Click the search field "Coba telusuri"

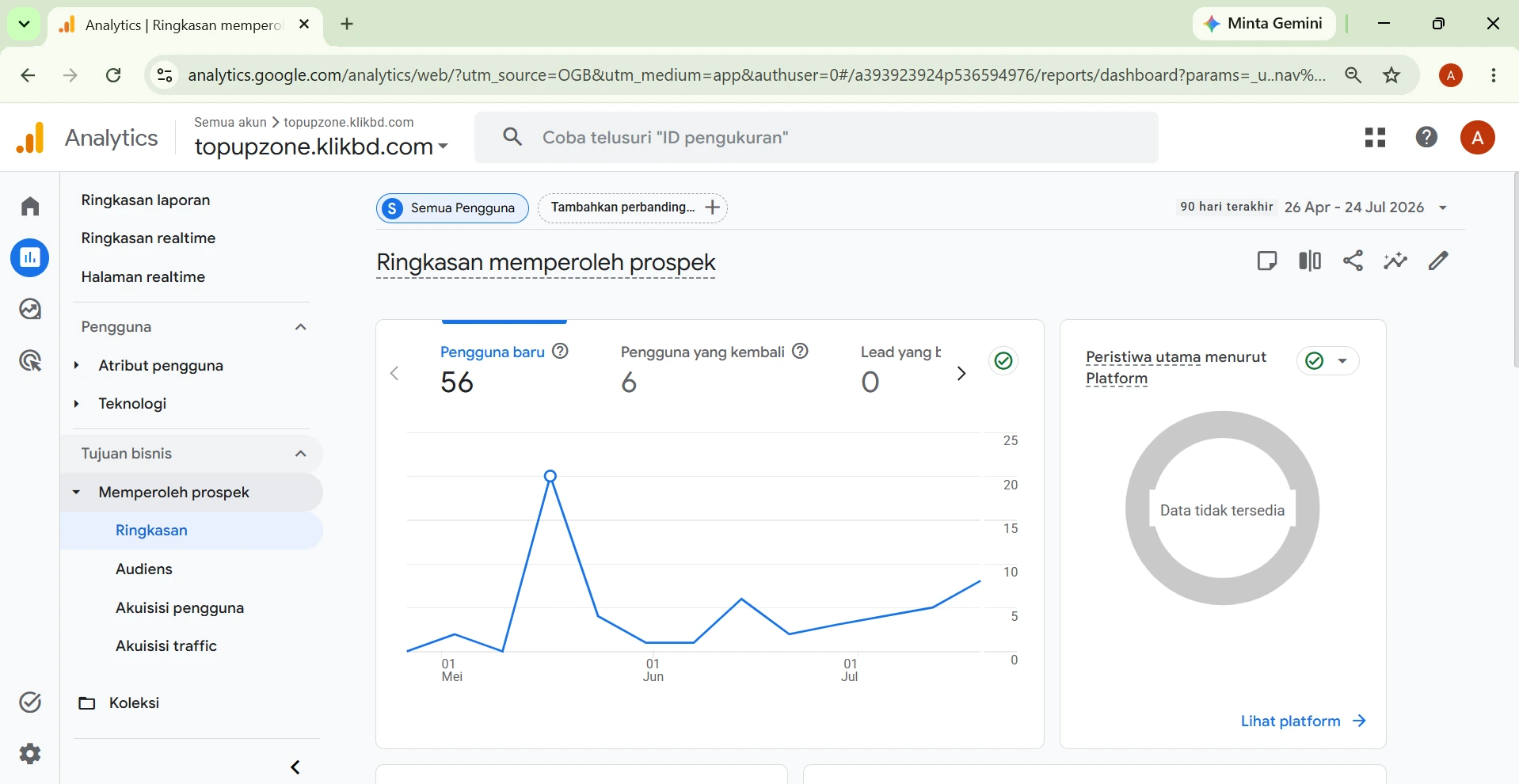[817, 138]
